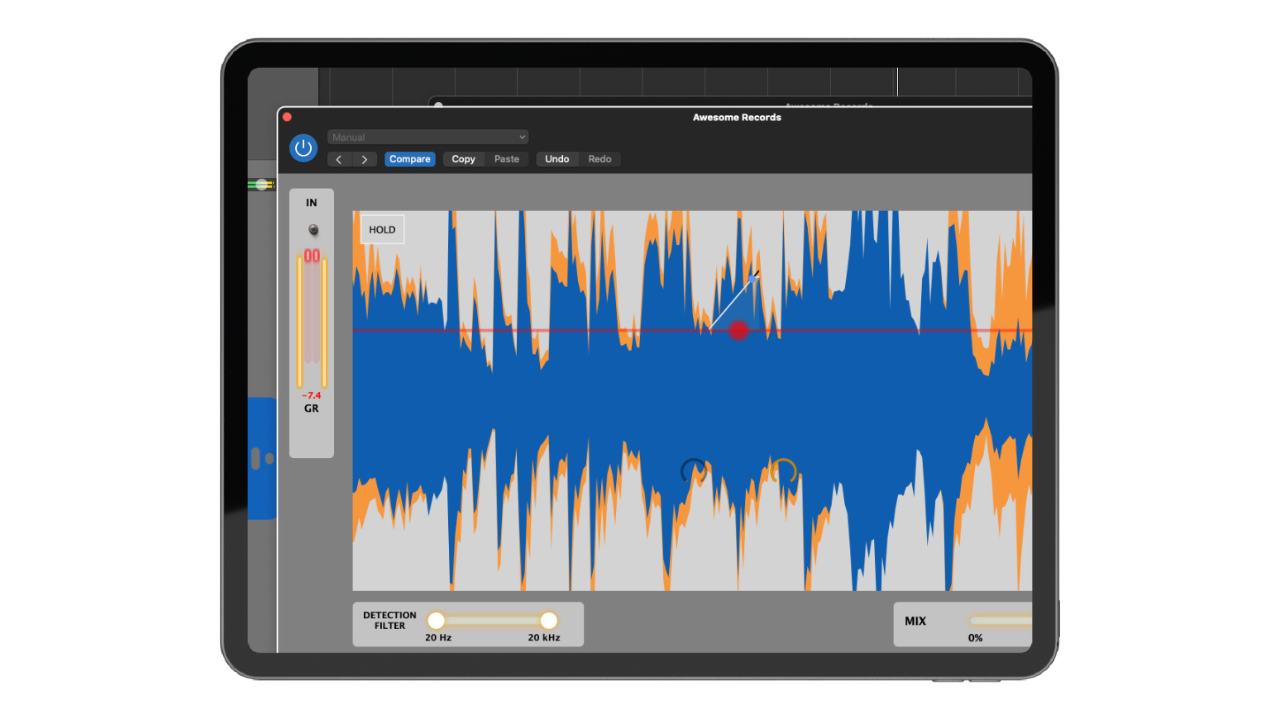Screen dimensions: 1280x720
Task: Open the Manual preset dropdown
Action: [427, 137]
